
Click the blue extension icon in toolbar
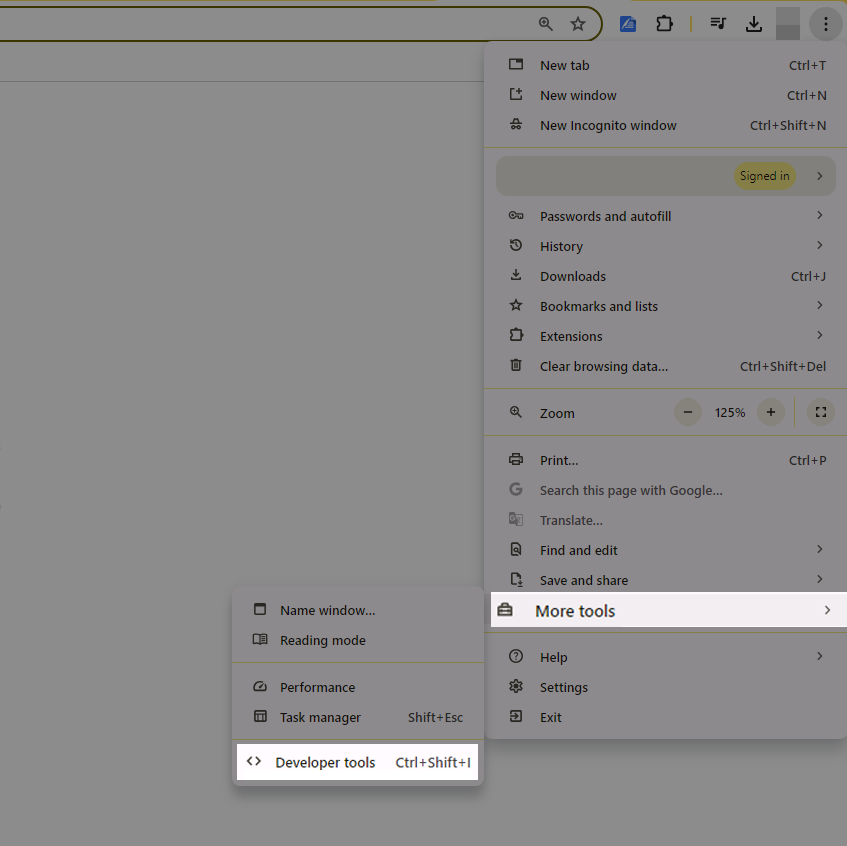point(628,24)
